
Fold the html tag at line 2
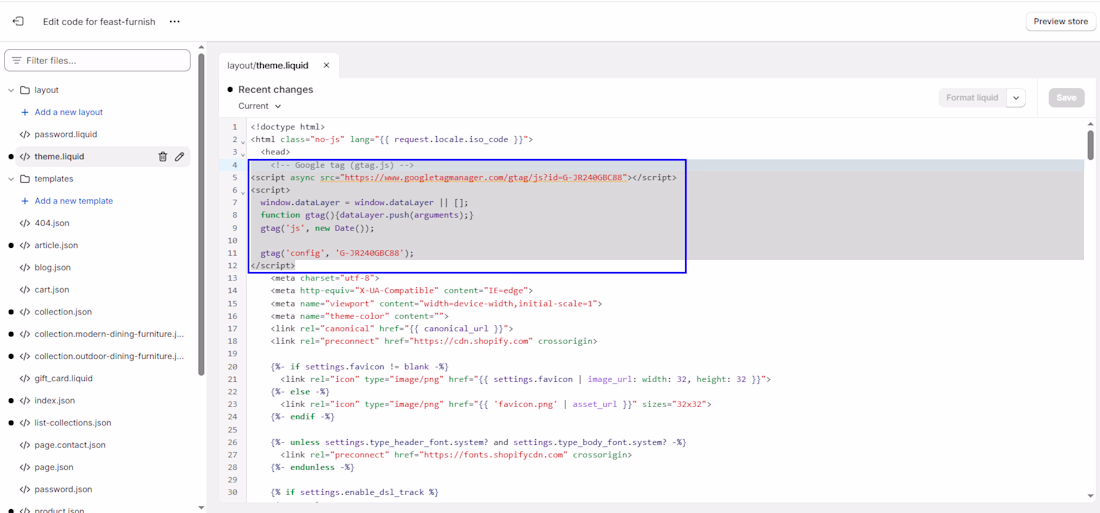click(243, 142)
